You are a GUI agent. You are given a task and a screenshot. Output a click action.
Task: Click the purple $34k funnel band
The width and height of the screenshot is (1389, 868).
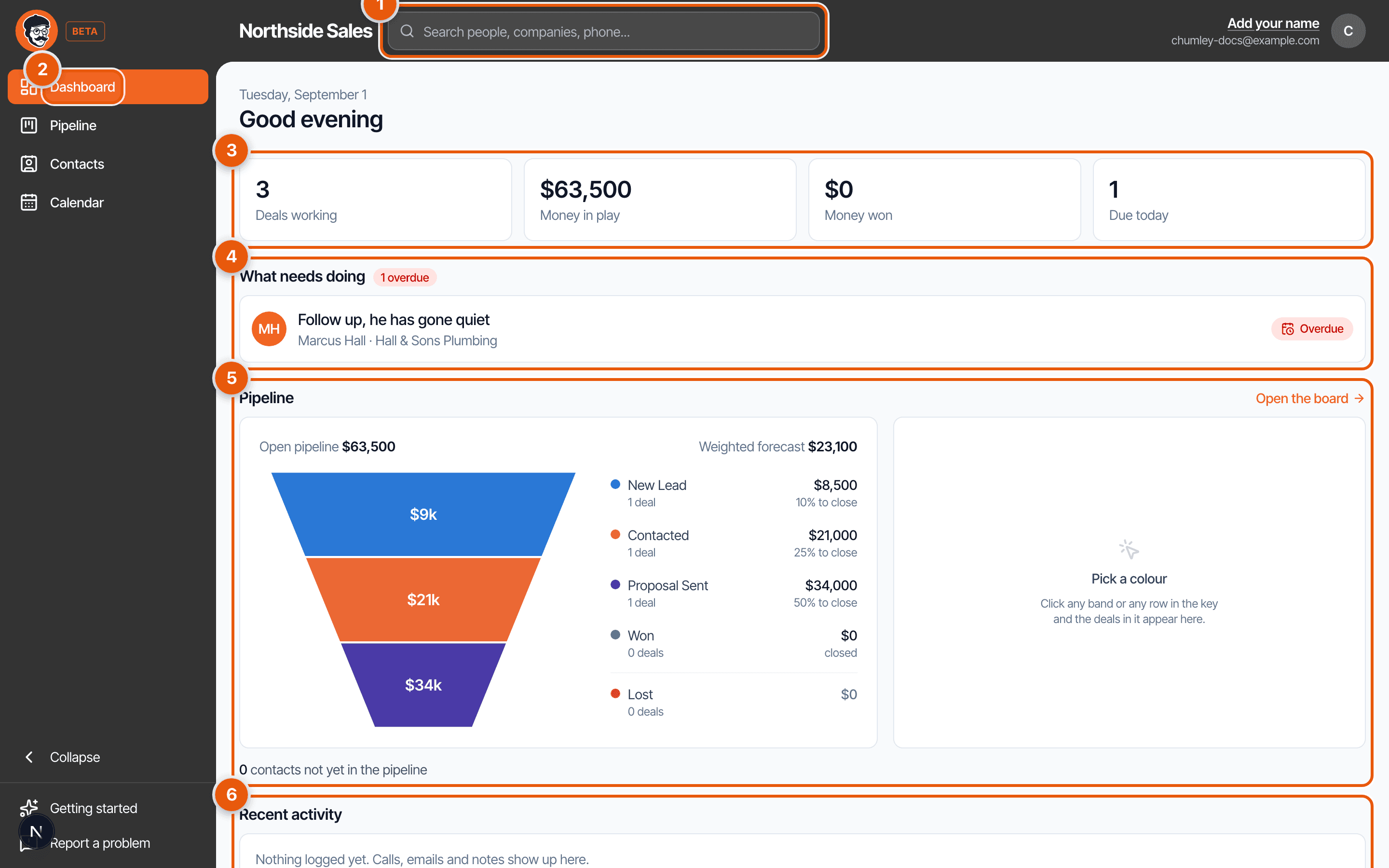pos(423,685)
